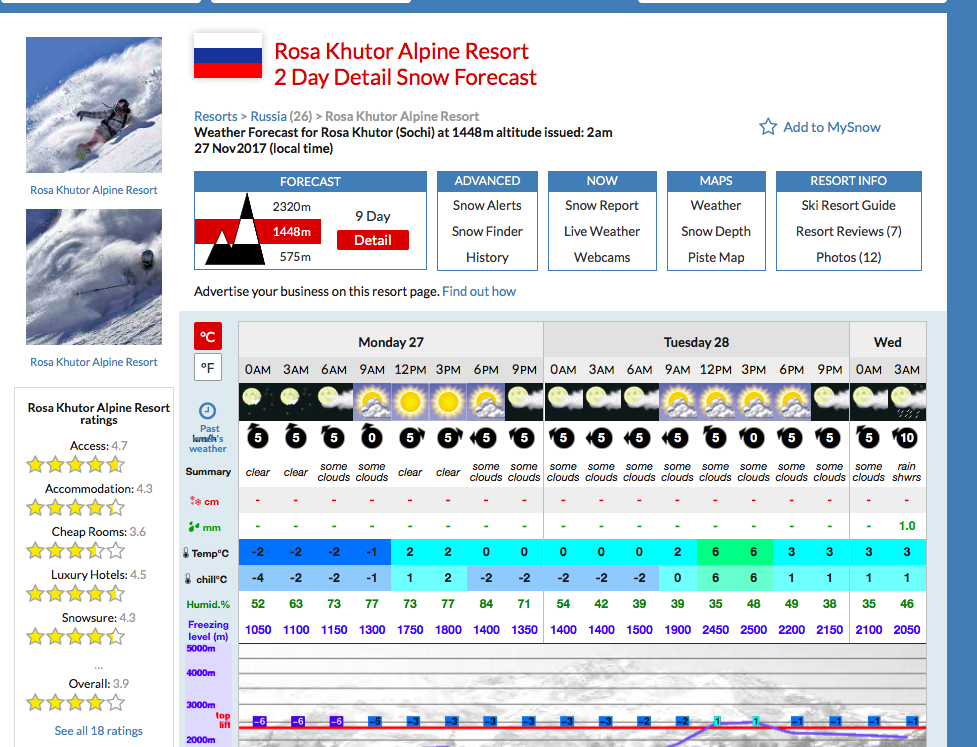Click Monday 12PM freezing level 1750

click(x=410, y=629)
